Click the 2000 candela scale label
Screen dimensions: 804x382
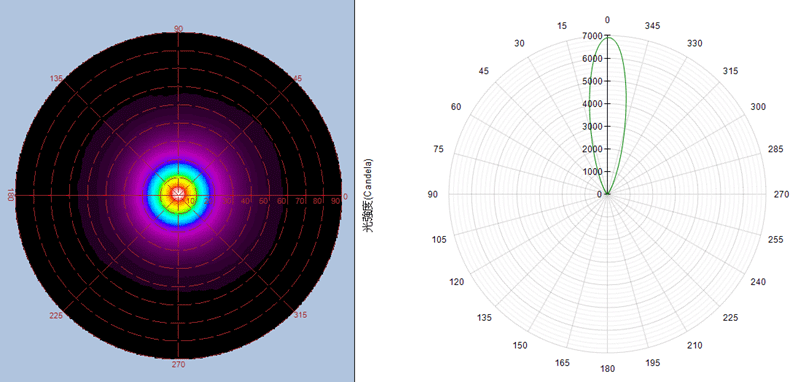pos(593,149)
